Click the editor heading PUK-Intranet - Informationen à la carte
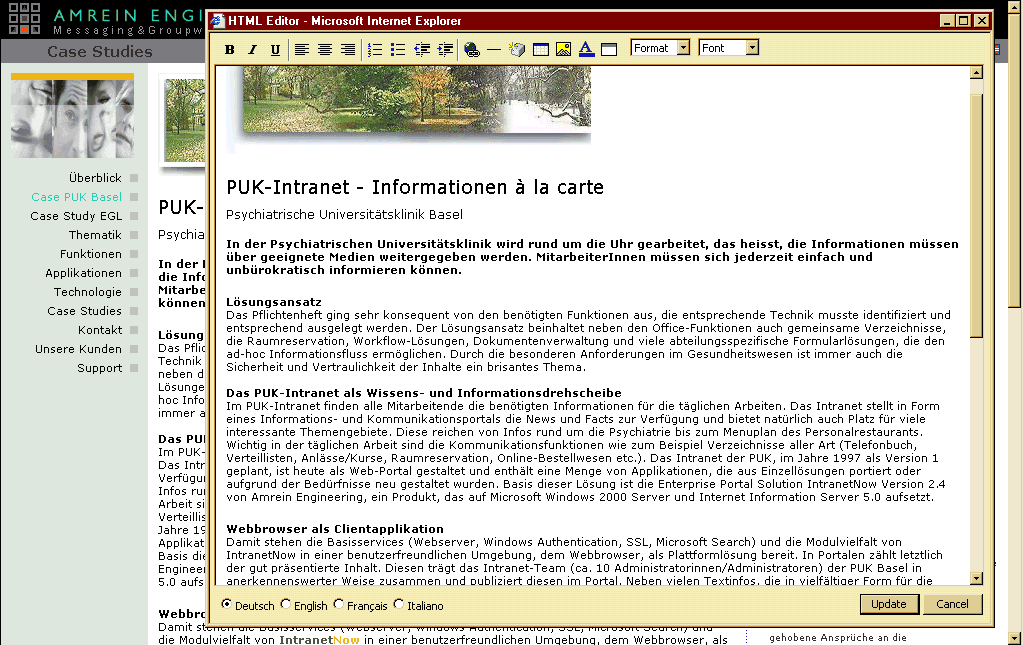This screenshot has width=1023, height=645. click(x=415, y=187)
